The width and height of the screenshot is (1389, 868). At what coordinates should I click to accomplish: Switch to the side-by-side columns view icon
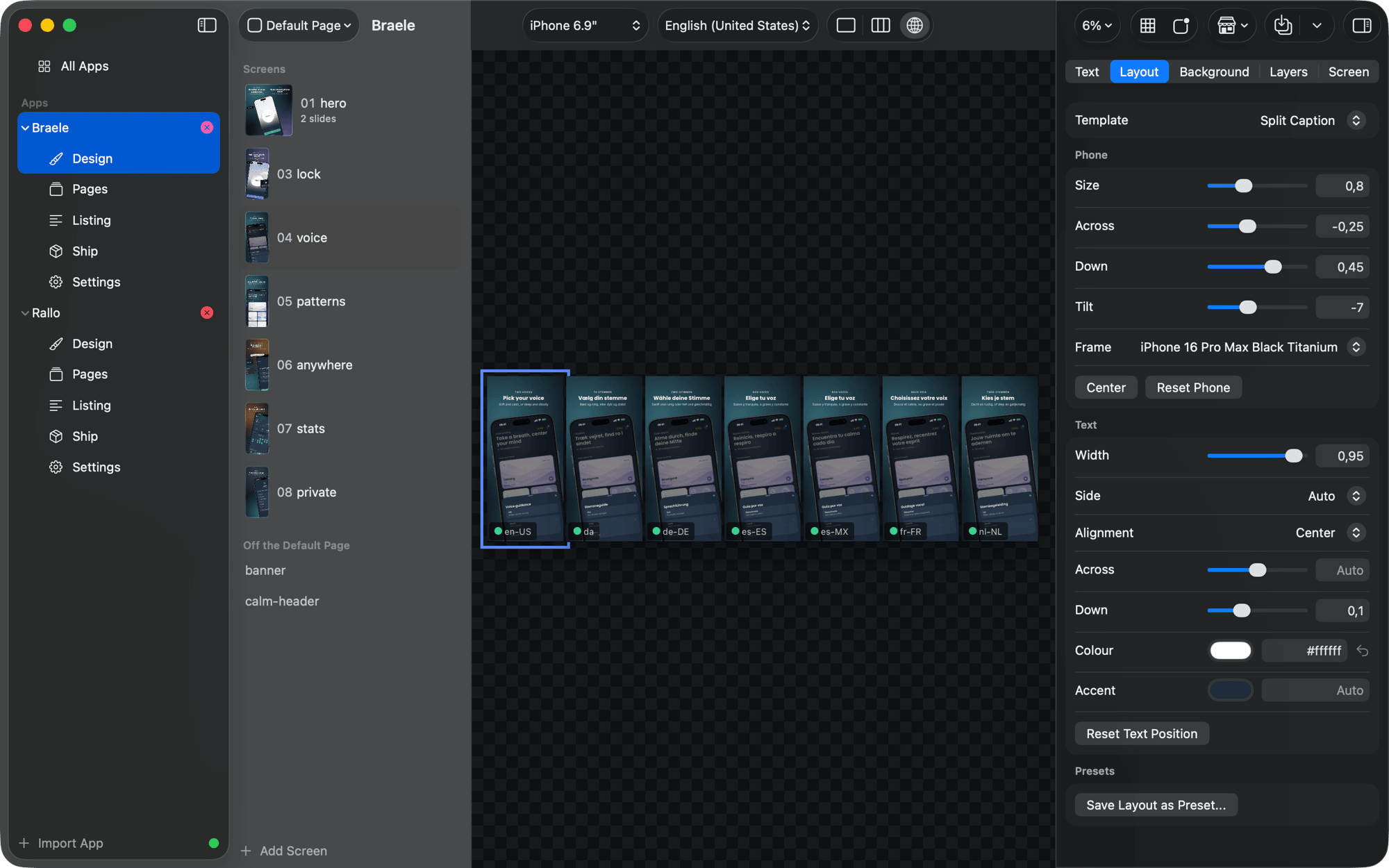click(x=881, y=26)
